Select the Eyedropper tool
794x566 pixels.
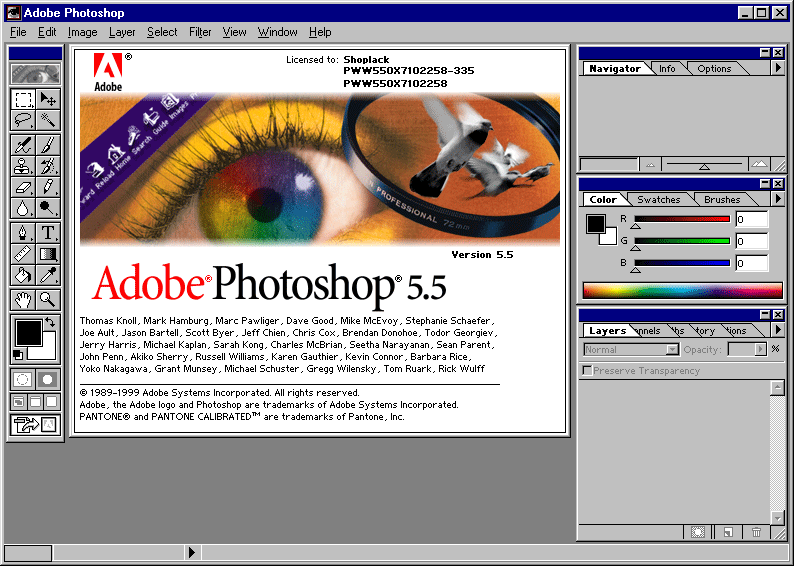click(48, 275)
